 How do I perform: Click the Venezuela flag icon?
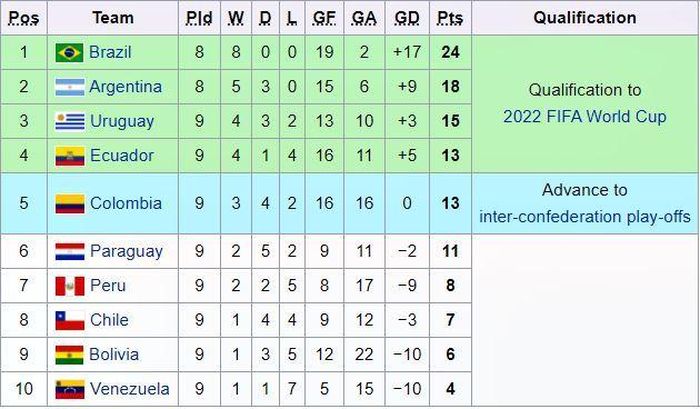[70, 389]
